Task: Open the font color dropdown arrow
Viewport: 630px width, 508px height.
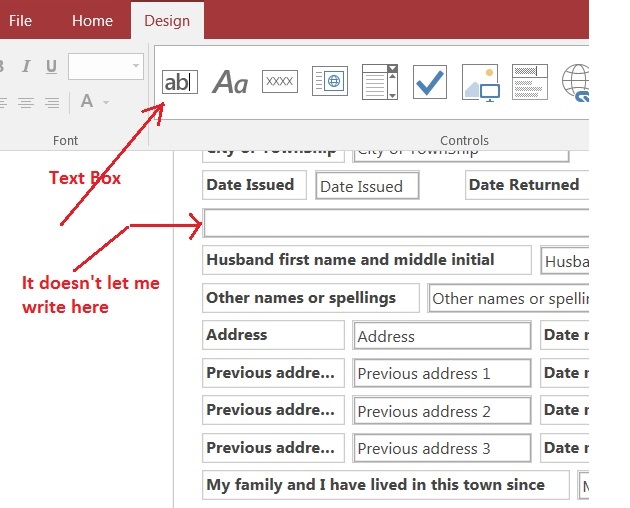Action: pyautogui.click(x=106, y=102)
